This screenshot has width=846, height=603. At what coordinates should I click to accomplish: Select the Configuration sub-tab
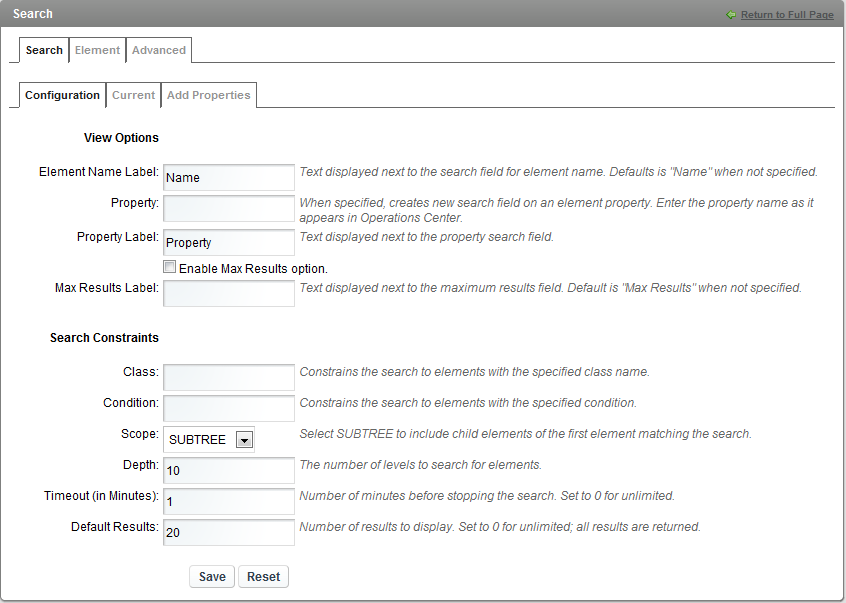(x=63, y=95)
